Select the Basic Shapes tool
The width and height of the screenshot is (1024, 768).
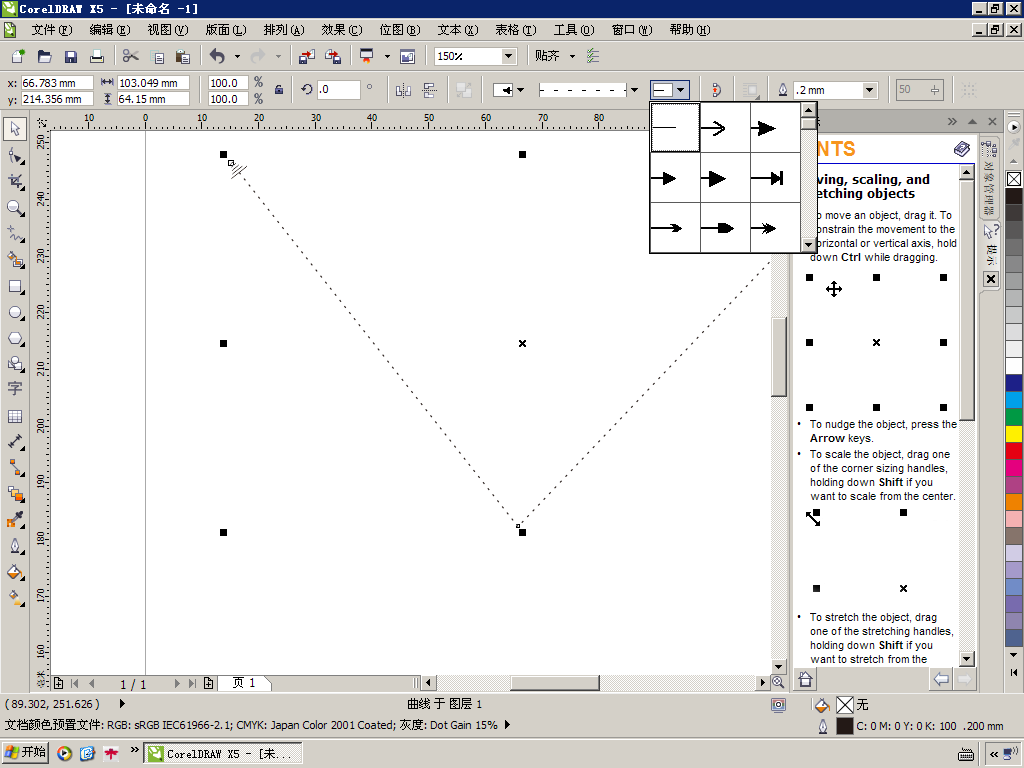(15, 364)
